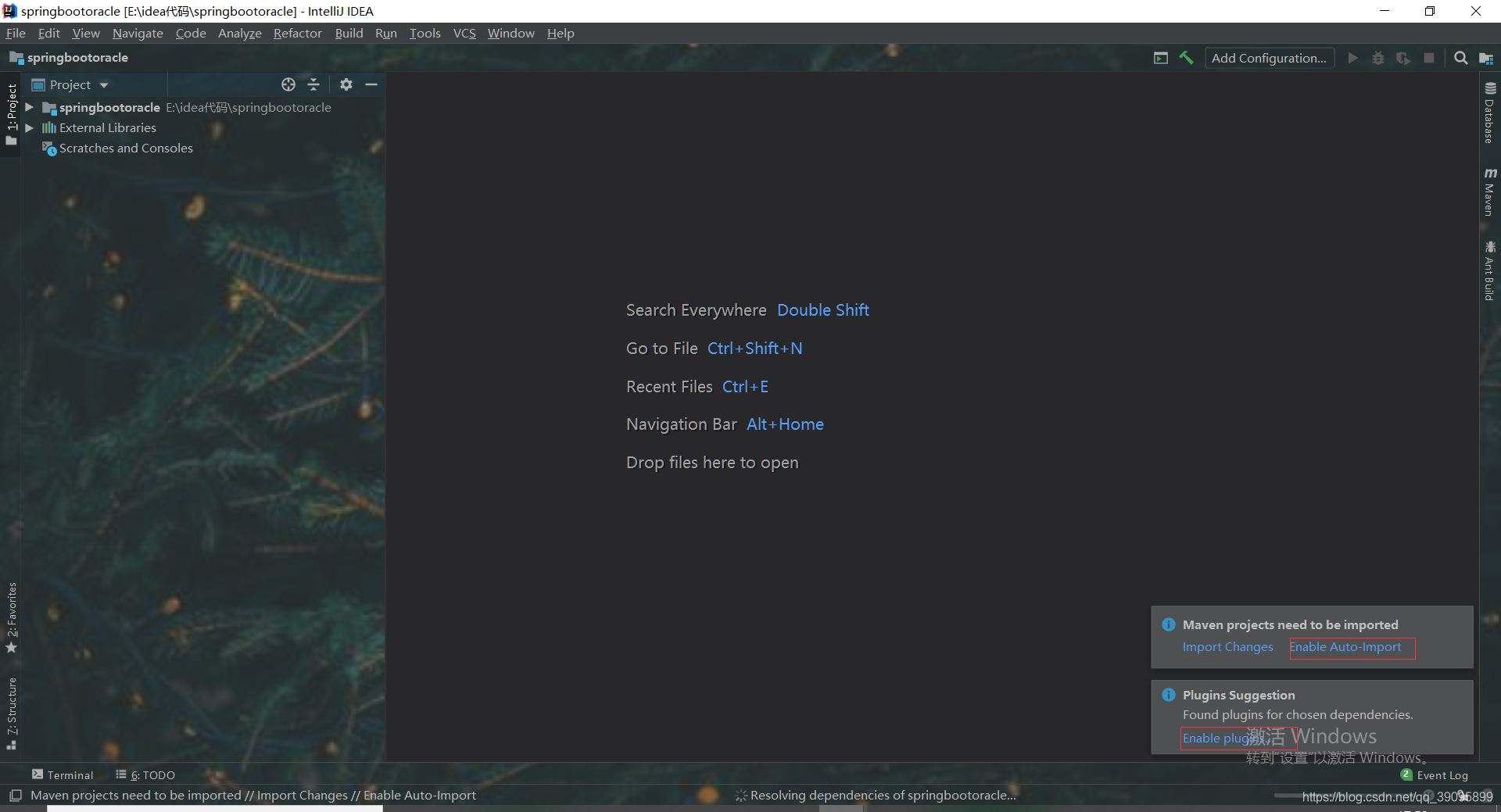This screenshot has width=1501, height=812.
Task: Click the Debug bug icon in toolbar
Action: (1378, 58)
